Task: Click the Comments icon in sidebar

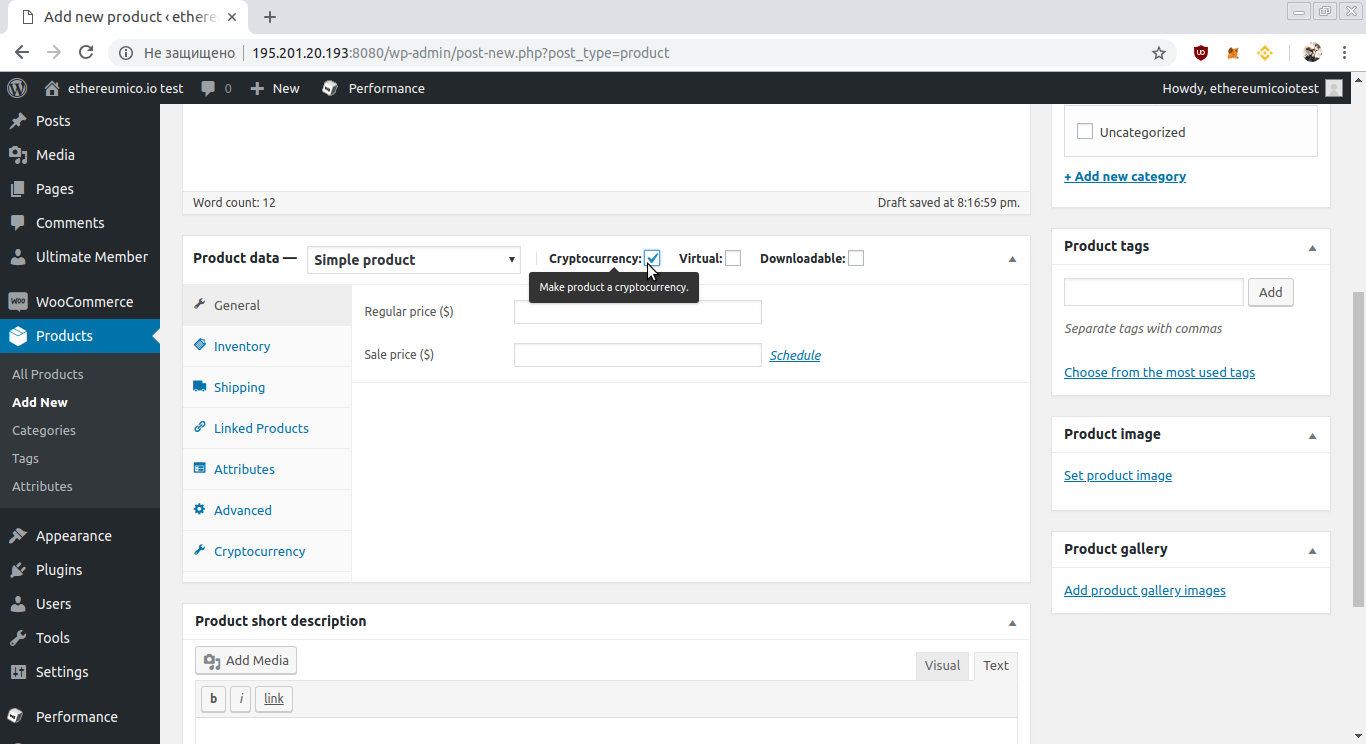Action: click(17, 223)
